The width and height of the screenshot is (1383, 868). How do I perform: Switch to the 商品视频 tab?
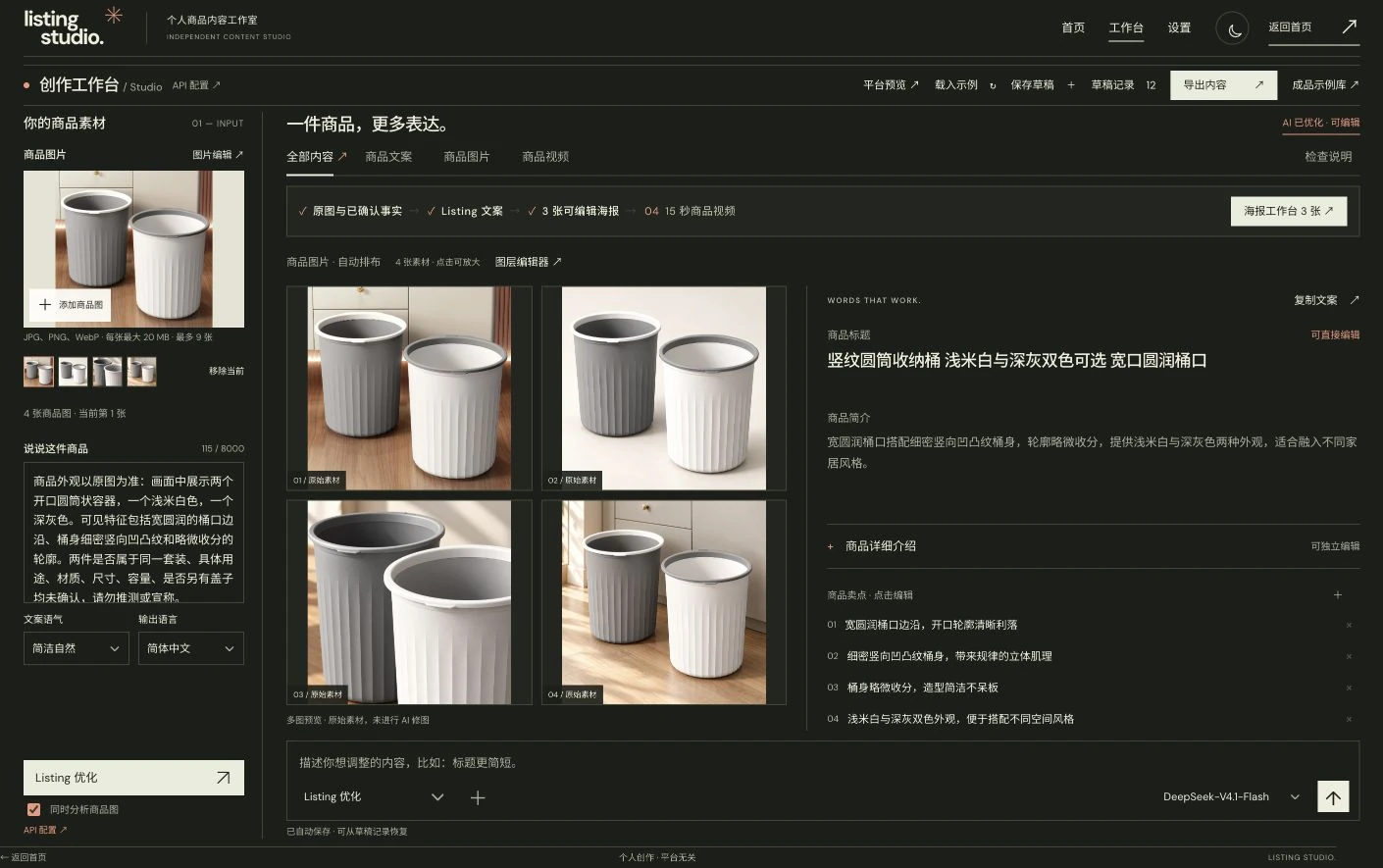(545, 157)
